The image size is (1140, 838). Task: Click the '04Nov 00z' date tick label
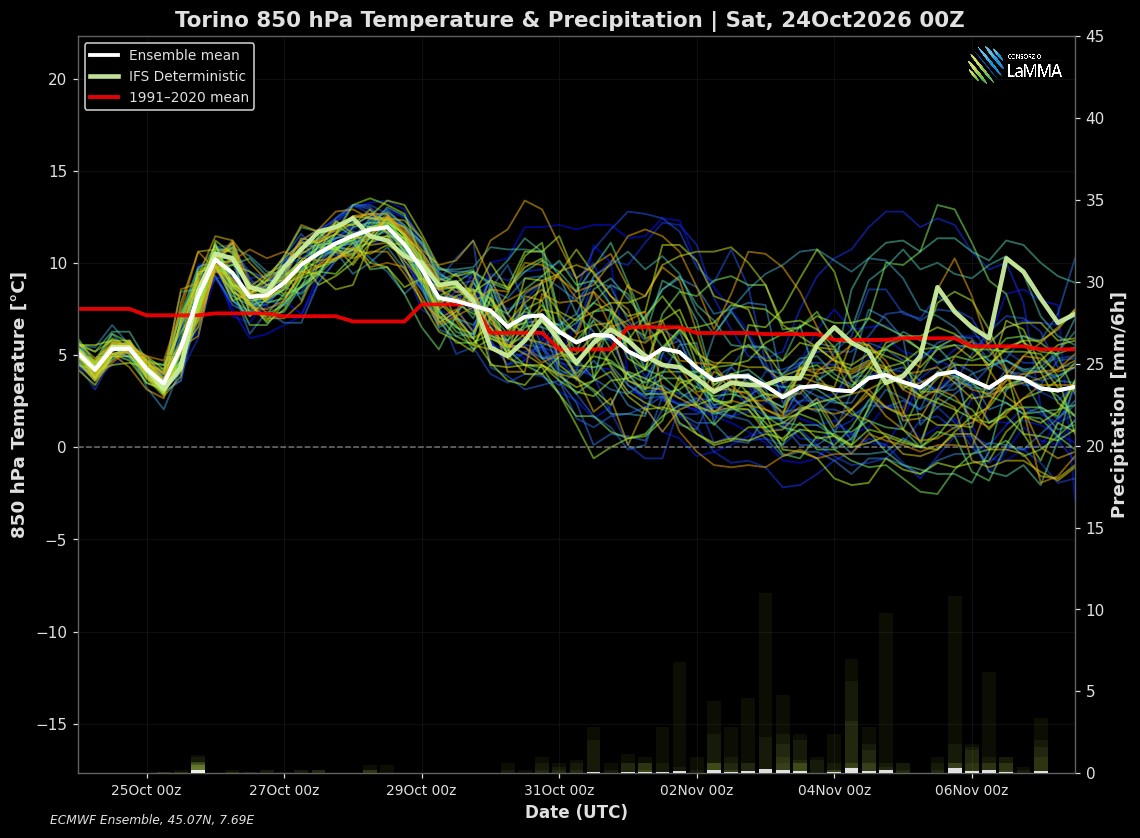point(834,790)
